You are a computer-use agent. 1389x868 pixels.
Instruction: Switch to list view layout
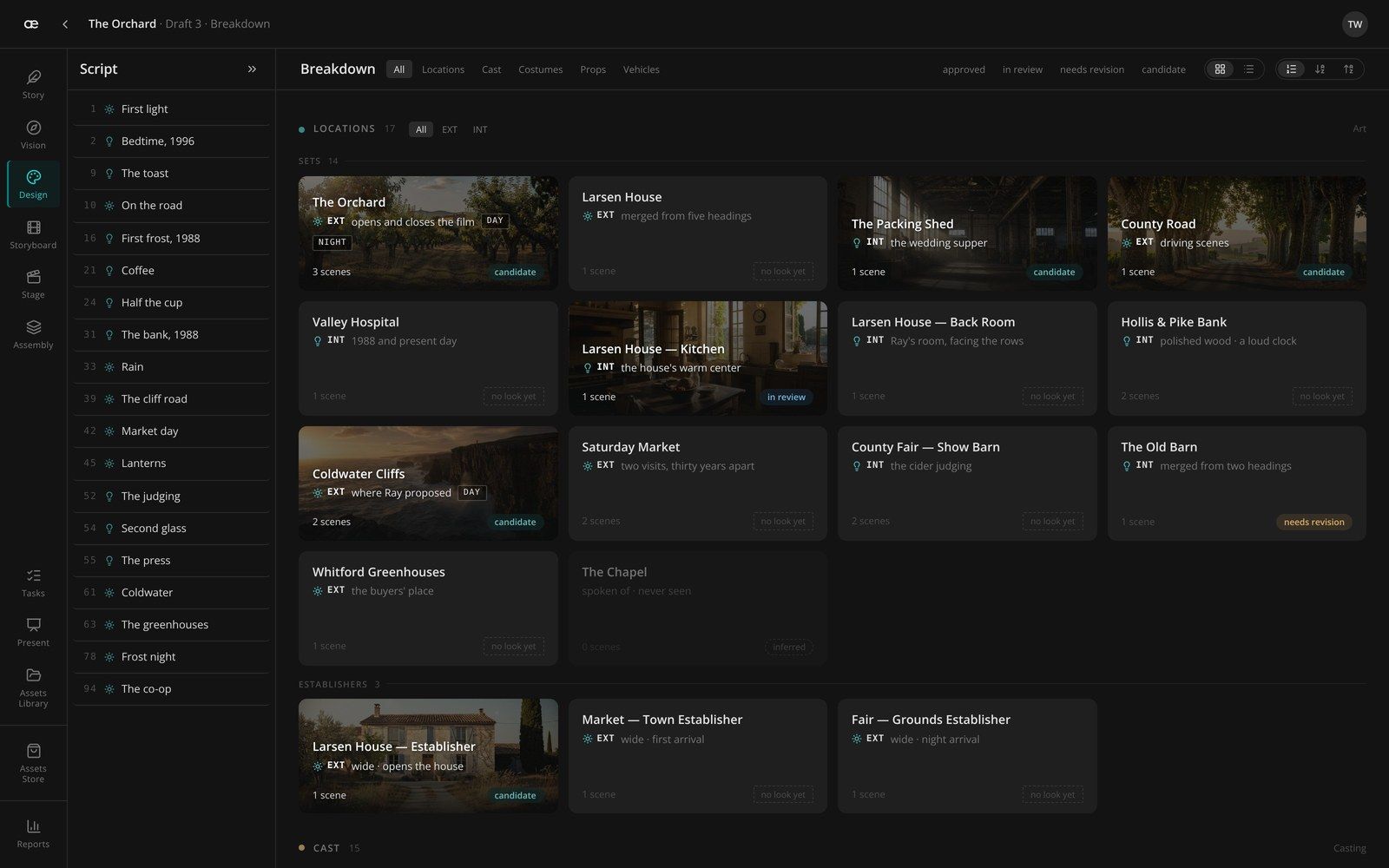(x=1248, y=69)
